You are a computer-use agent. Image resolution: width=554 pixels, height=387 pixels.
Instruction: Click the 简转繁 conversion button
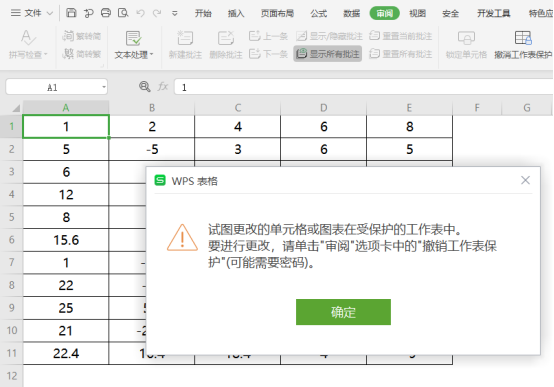[x=82, y=54]
